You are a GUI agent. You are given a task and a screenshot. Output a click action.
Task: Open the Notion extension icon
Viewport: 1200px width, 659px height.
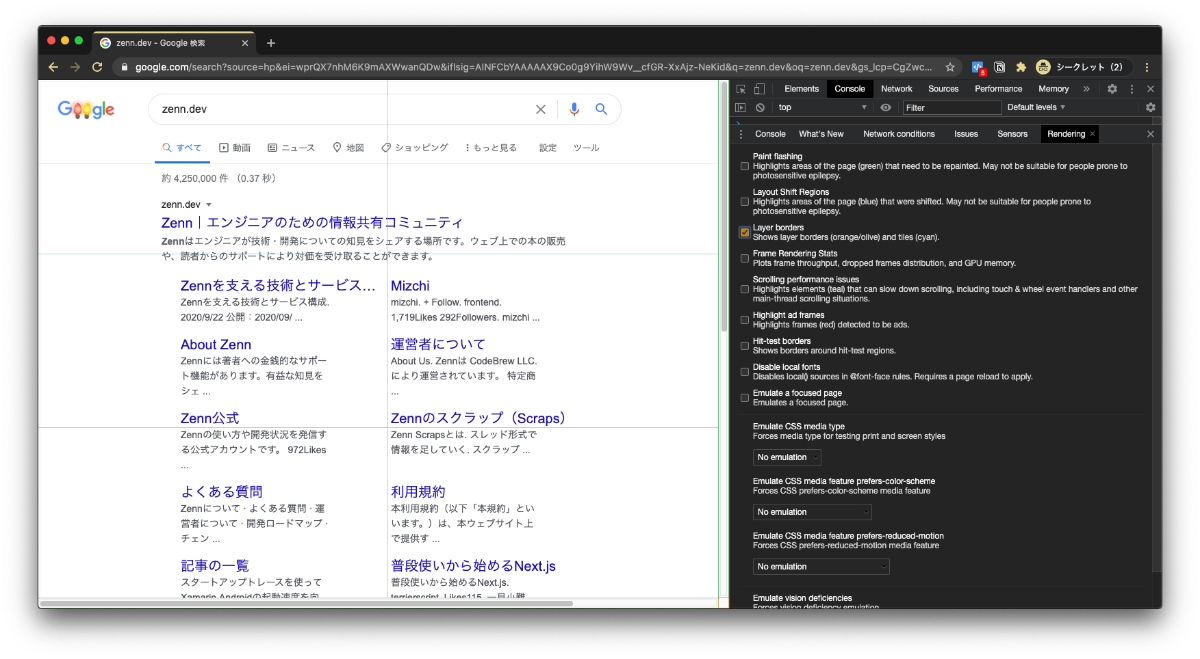pos(1000,67)
